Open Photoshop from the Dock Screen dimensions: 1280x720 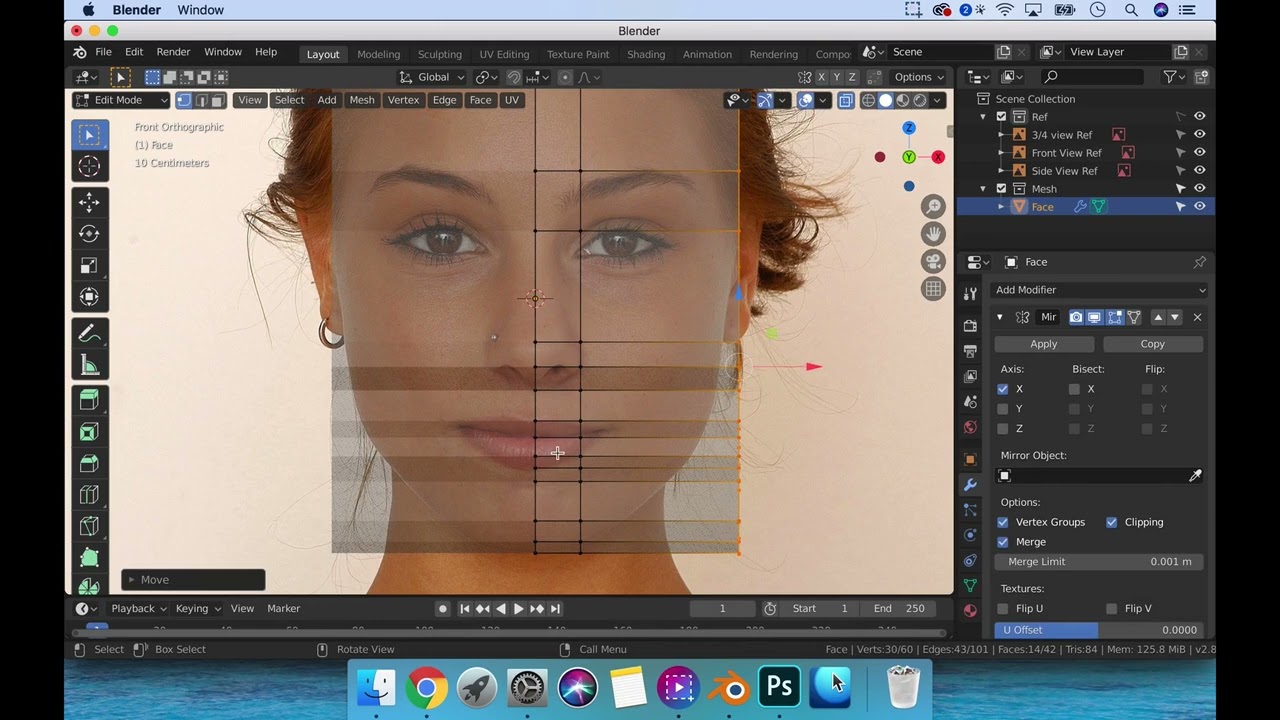[780, 688]
